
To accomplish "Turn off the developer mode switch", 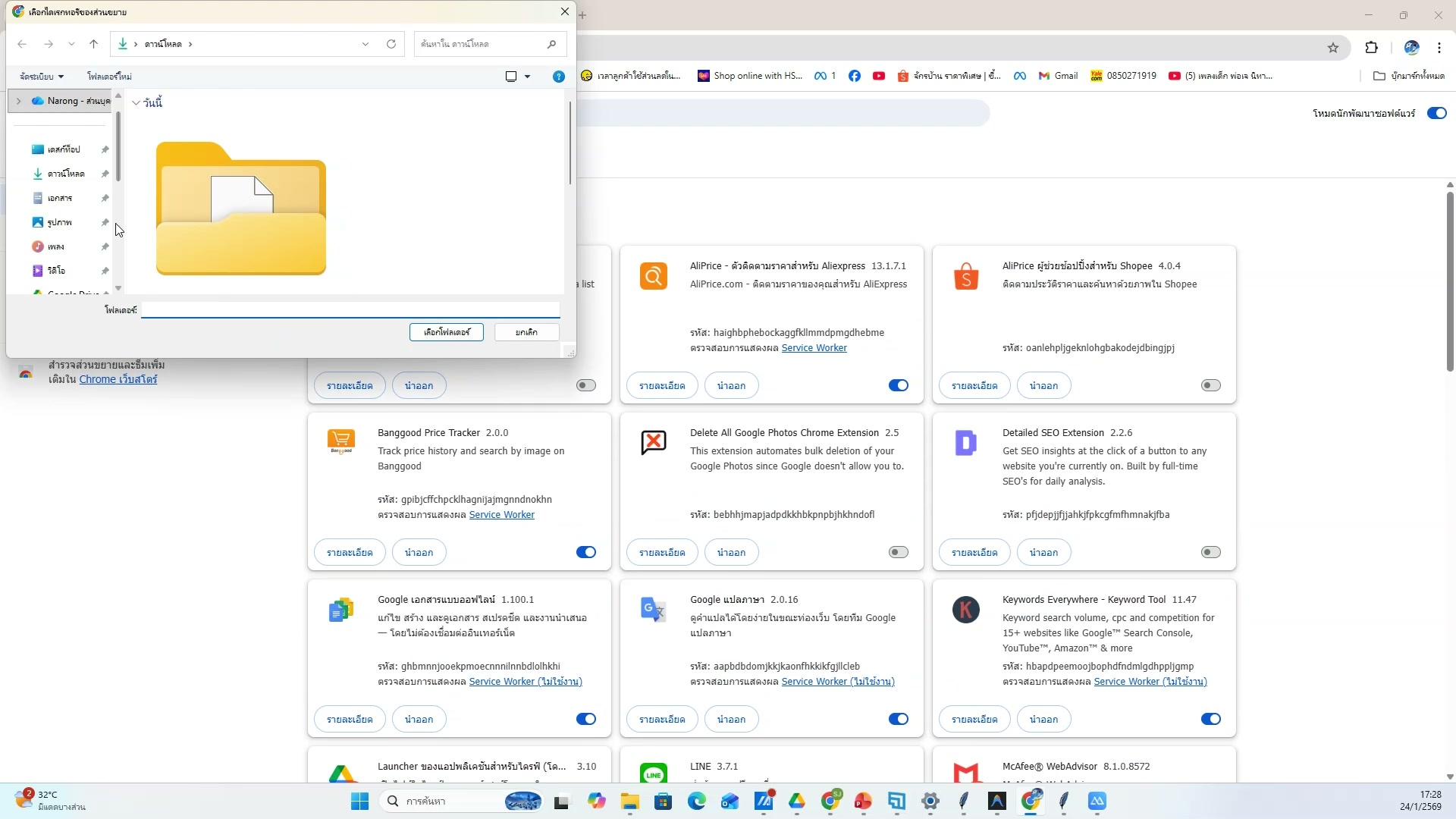I will pos(1436,113).
